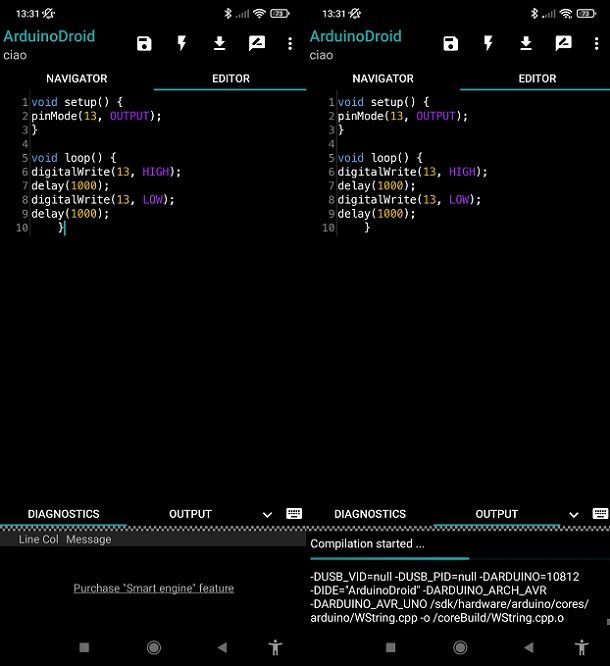Open Purchase 'Smart engine' feature link
The width and height of the screenshot is (610, 666).
point(153,588)
